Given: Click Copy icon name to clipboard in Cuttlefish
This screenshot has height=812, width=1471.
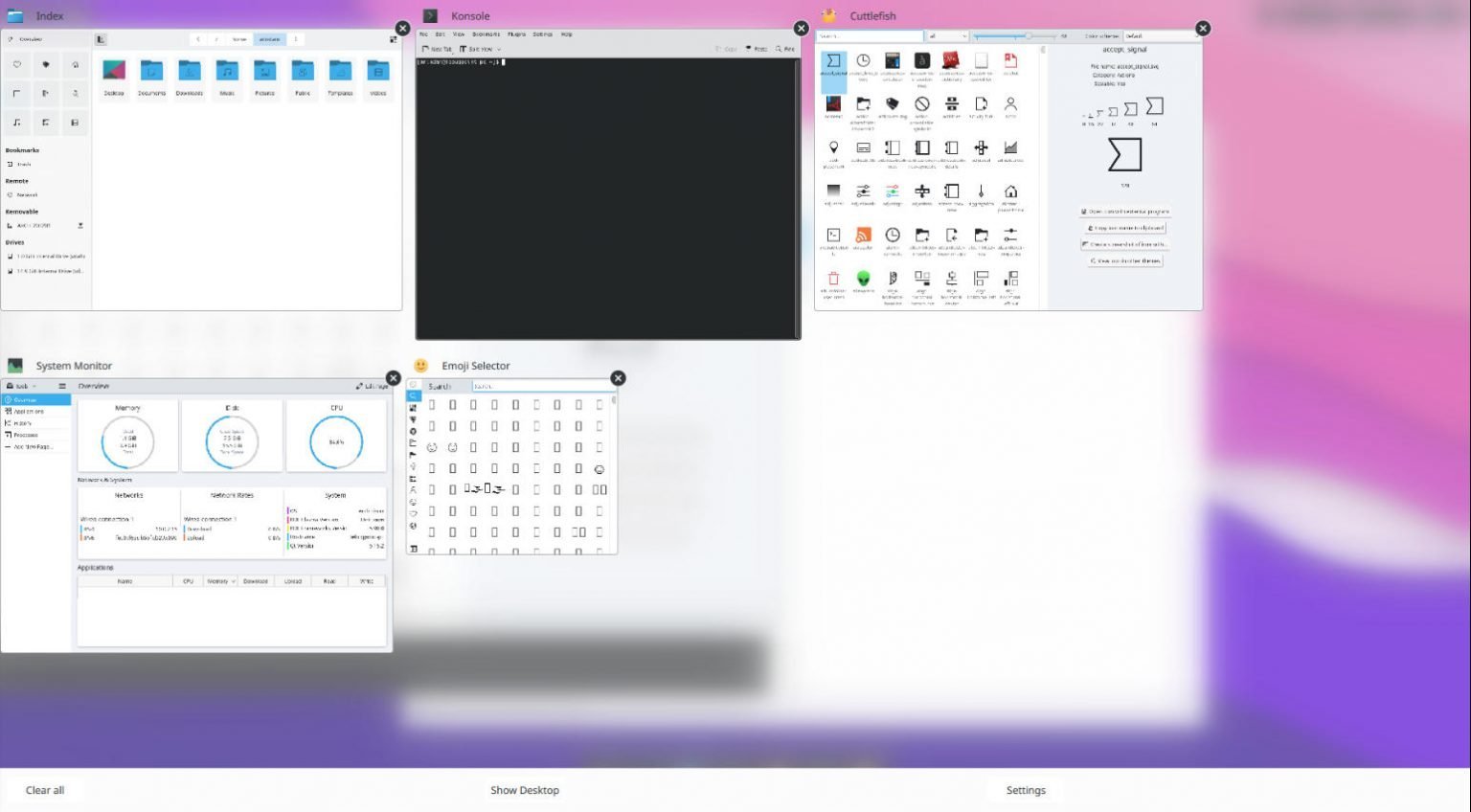Looking at the screenshot, I should (1125, 228).
